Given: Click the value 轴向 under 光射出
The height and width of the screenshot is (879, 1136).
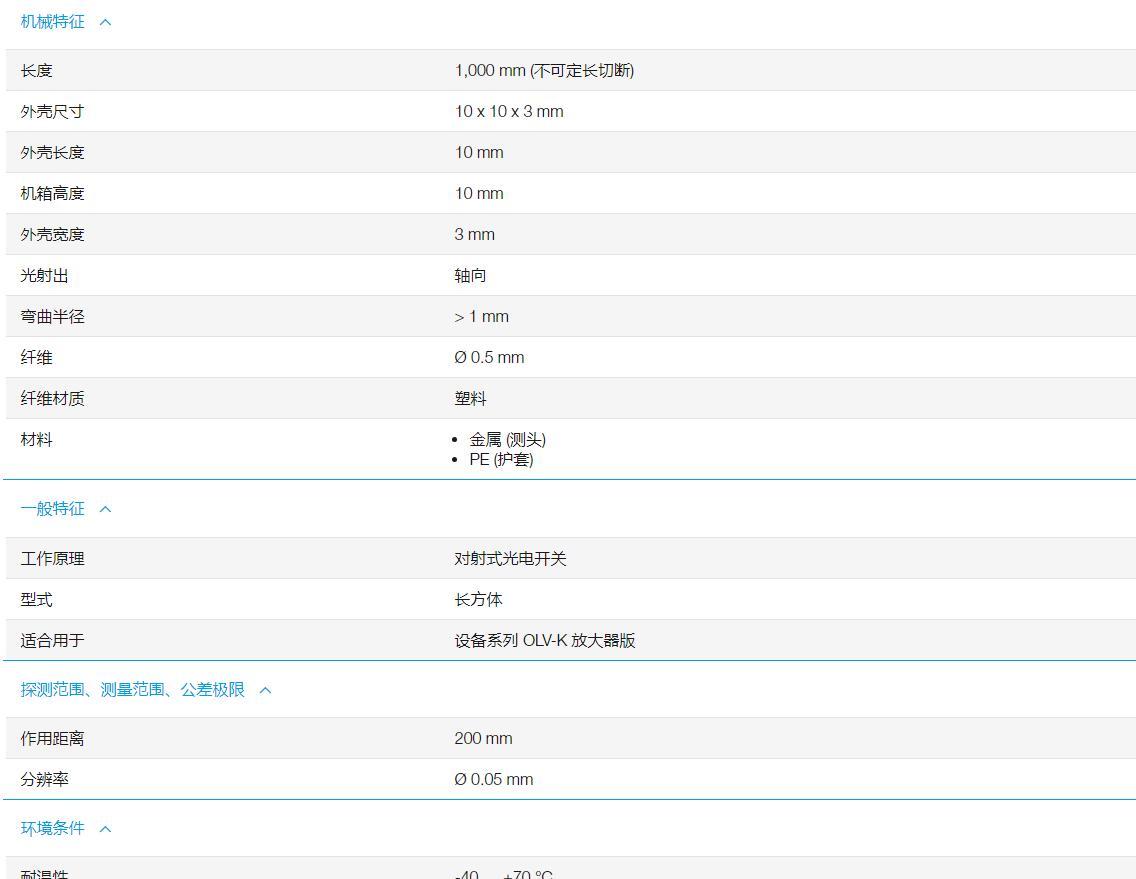Looking at the screenshot, I should tap(471, 275).
